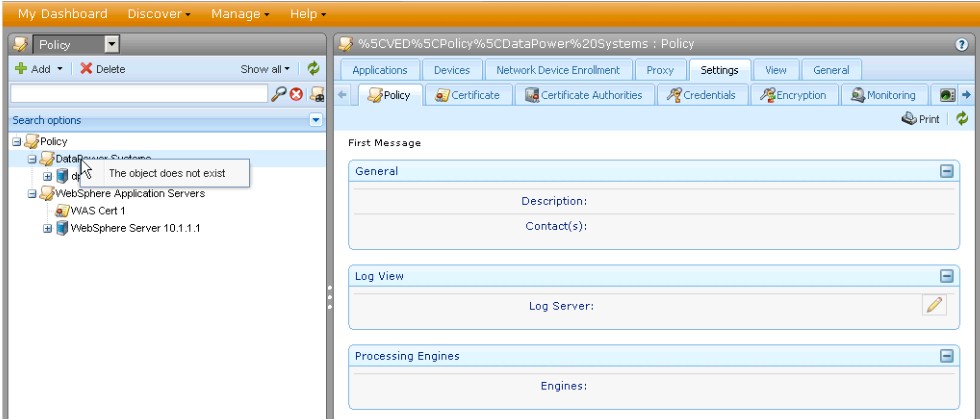Open the Manage menu
Image resolution: width=980 pixels, height=420 pixels.
[240, 14]
